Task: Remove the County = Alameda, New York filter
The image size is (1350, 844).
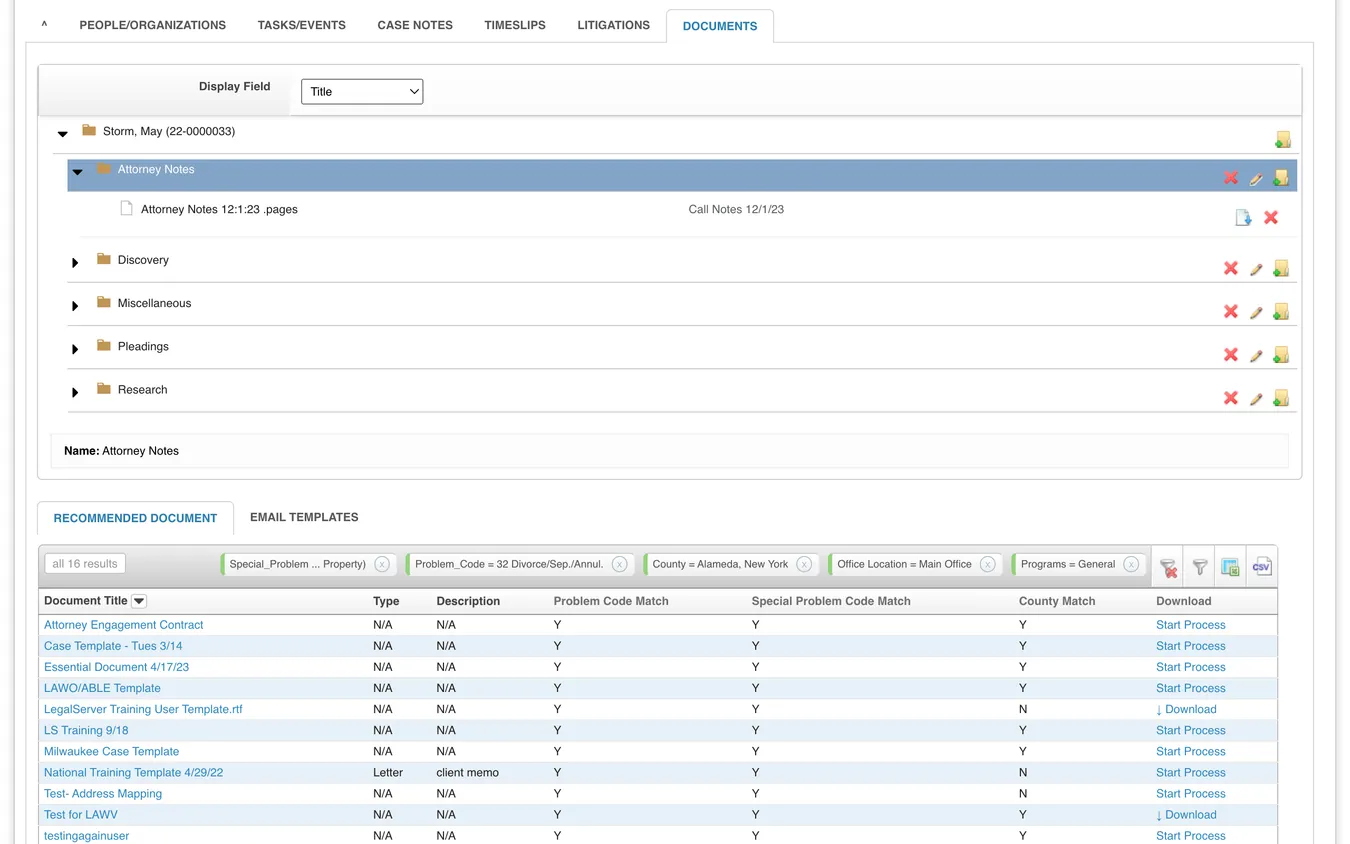Action: tap(805, 564)
